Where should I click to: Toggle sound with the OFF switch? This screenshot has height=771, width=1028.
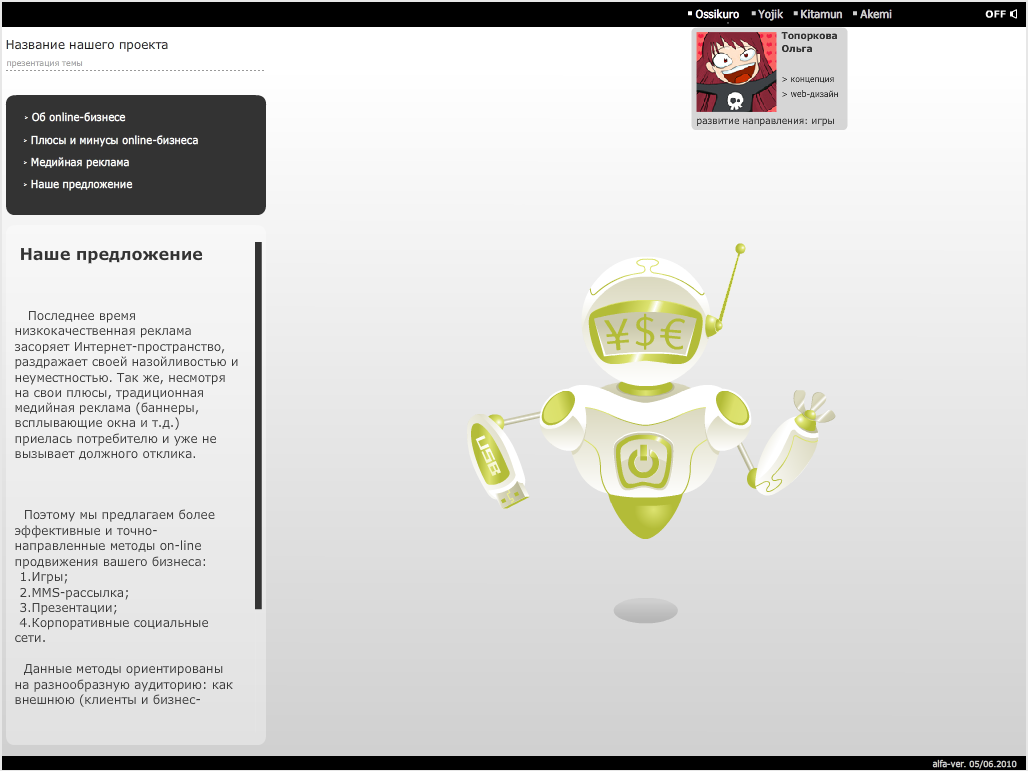pos(996,13)
